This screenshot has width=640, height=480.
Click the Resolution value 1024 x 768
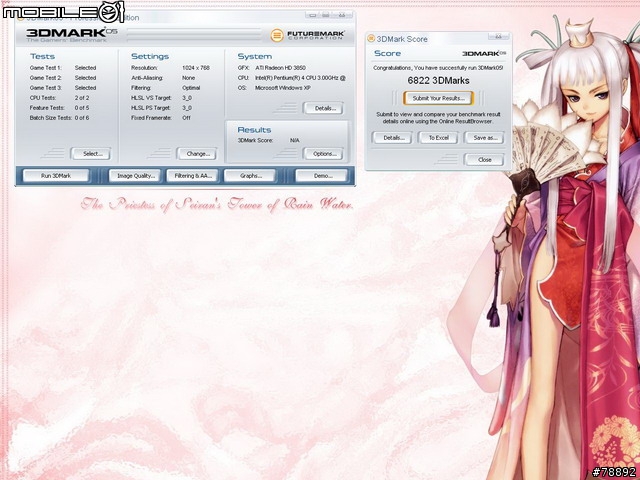click(x=196, y=68)
